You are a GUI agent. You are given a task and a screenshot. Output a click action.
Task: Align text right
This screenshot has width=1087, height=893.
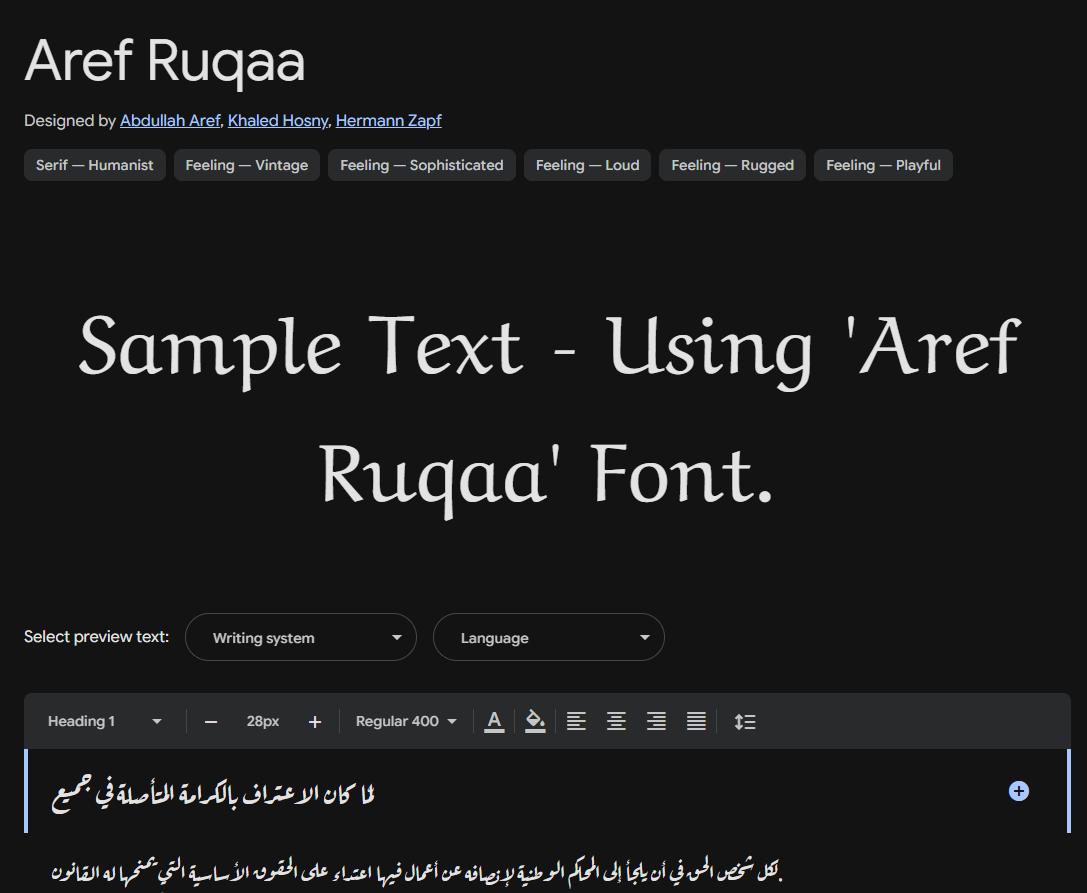click(x=656, y=722)
